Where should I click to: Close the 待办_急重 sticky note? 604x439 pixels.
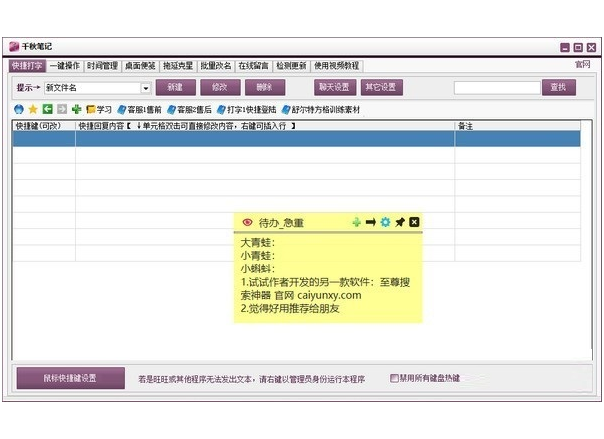[414, 222]
